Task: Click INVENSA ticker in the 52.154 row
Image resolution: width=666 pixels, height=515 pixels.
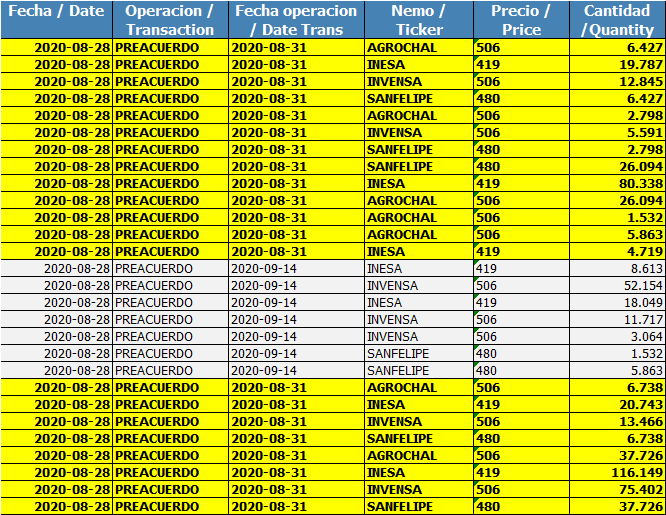Action: click(x=419, y=286)
